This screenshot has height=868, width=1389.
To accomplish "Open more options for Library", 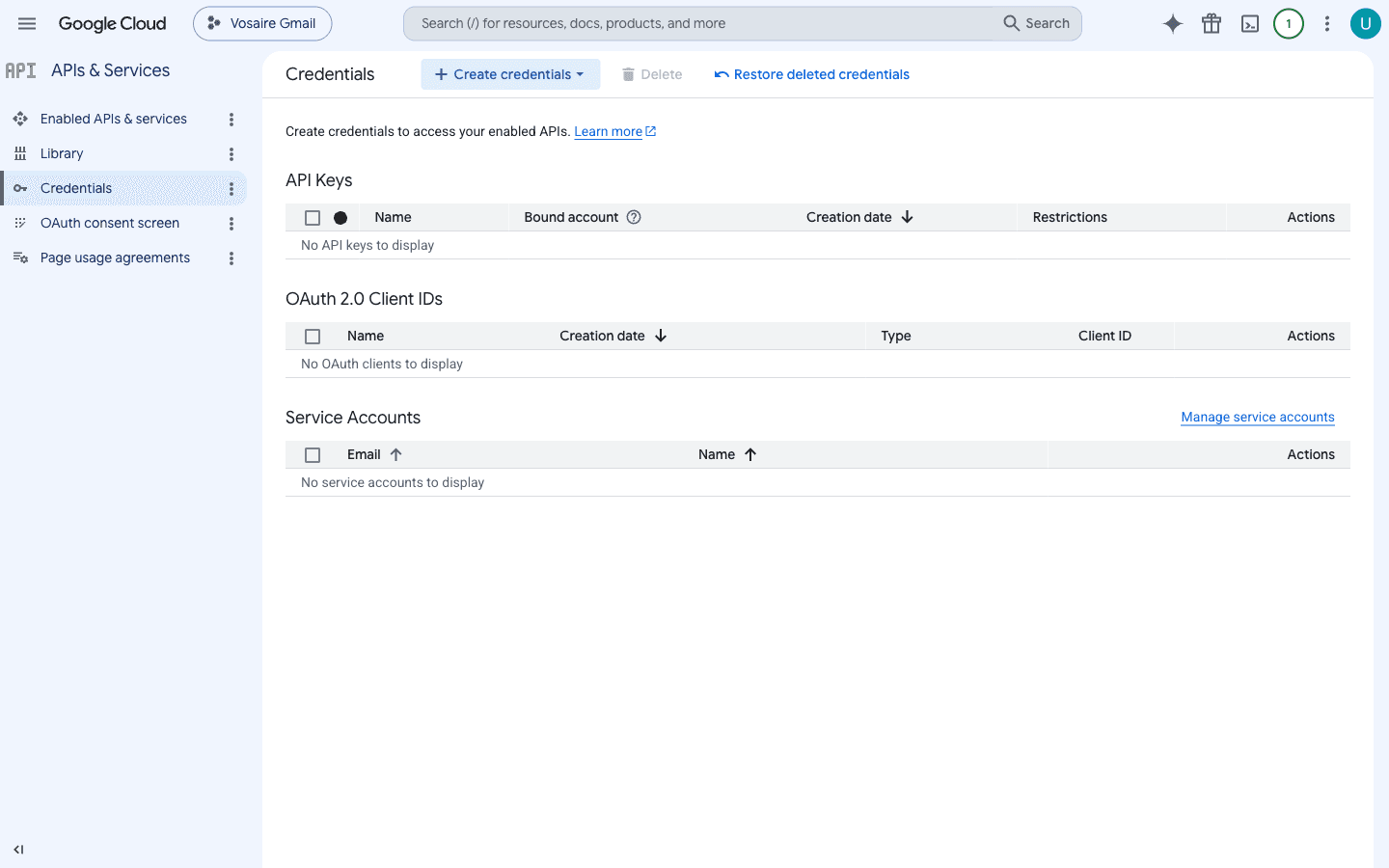I will 231,153.
